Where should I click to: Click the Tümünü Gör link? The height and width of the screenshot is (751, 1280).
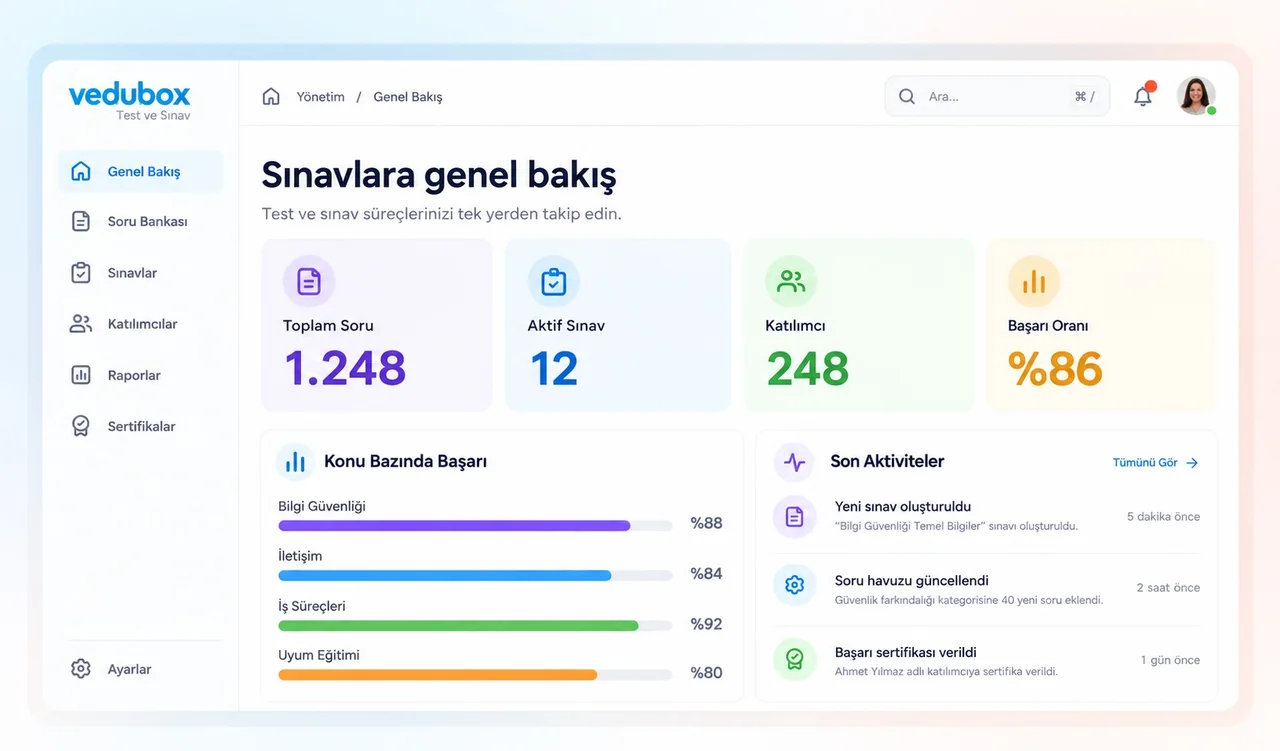[x=1145, y=463]
